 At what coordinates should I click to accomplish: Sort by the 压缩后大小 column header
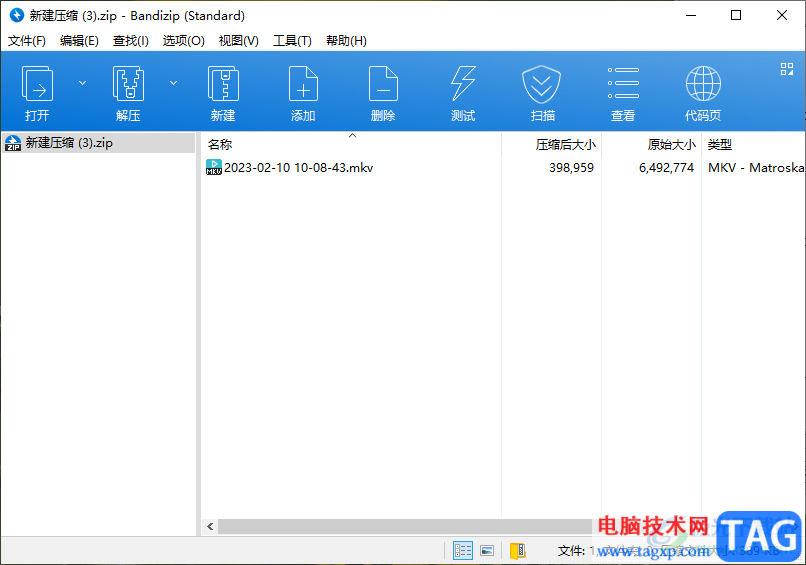coord(552,144)
